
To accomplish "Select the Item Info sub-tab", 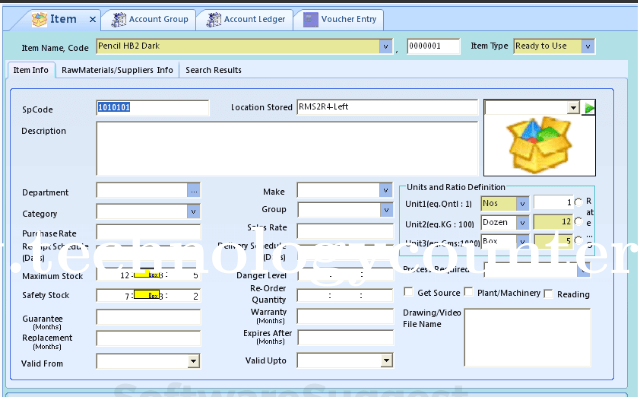I will pos(31,70).
